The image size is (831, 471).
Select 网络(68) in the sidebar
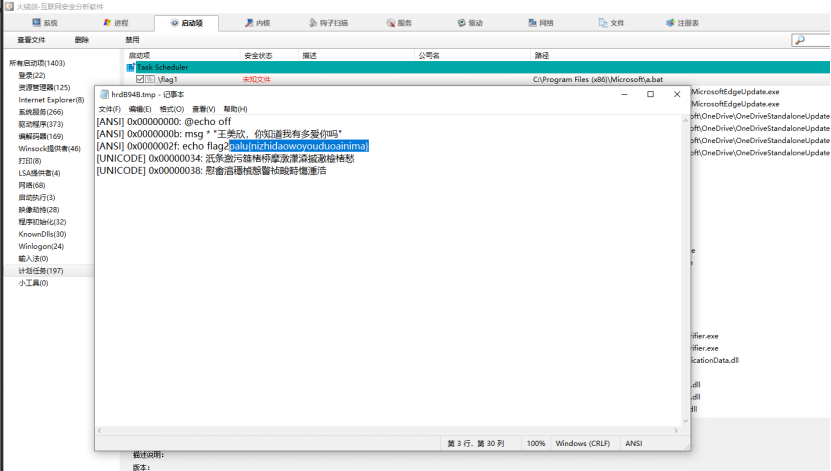point(32,185)
